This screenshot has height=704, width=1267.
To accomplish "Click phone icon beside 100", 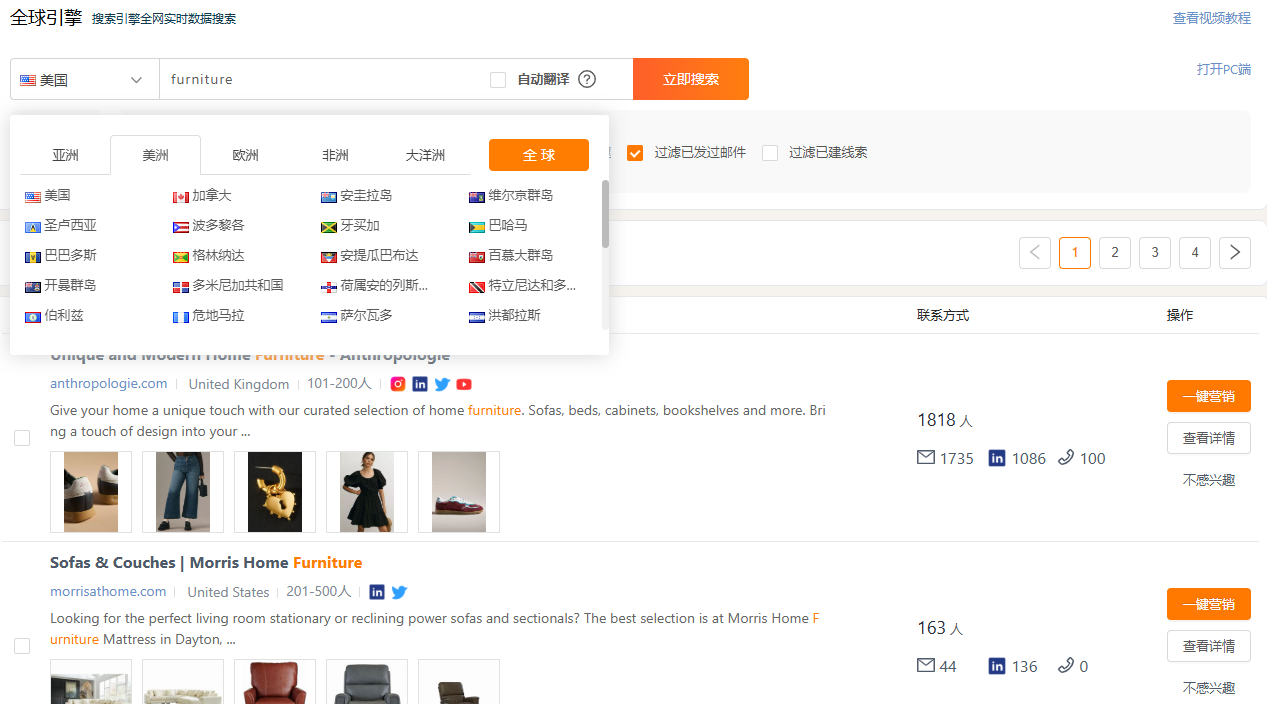I will click(1066, 458).
